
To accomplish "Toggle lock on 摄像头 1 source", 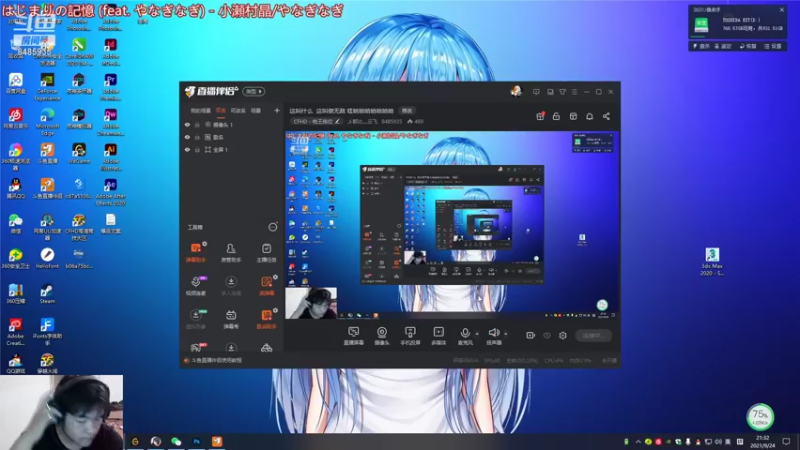I will point(197,124).
